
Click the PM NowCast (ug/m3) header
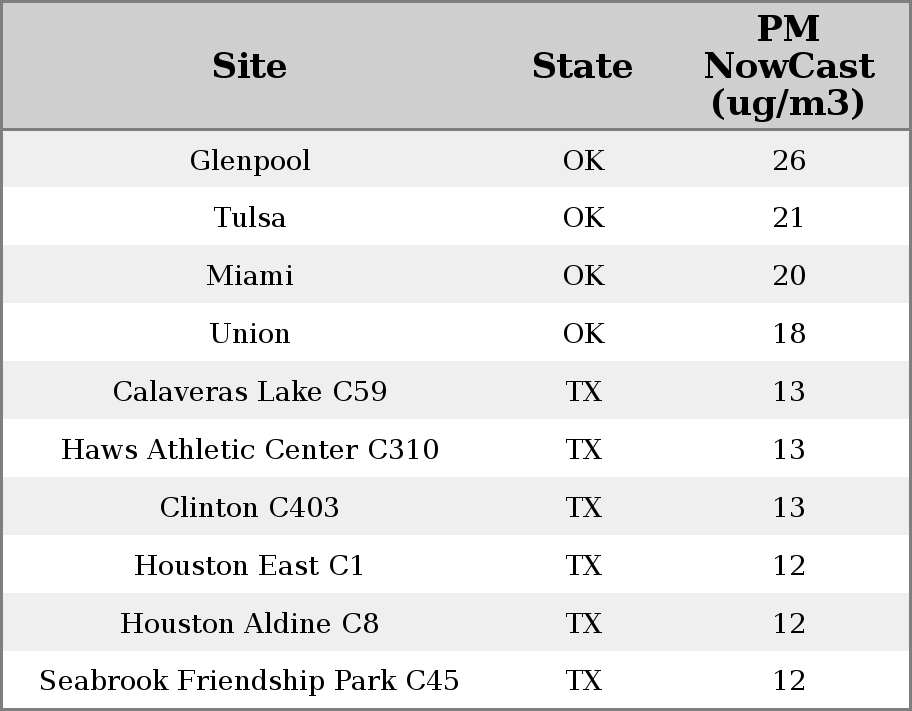click(x=789, y=66)
